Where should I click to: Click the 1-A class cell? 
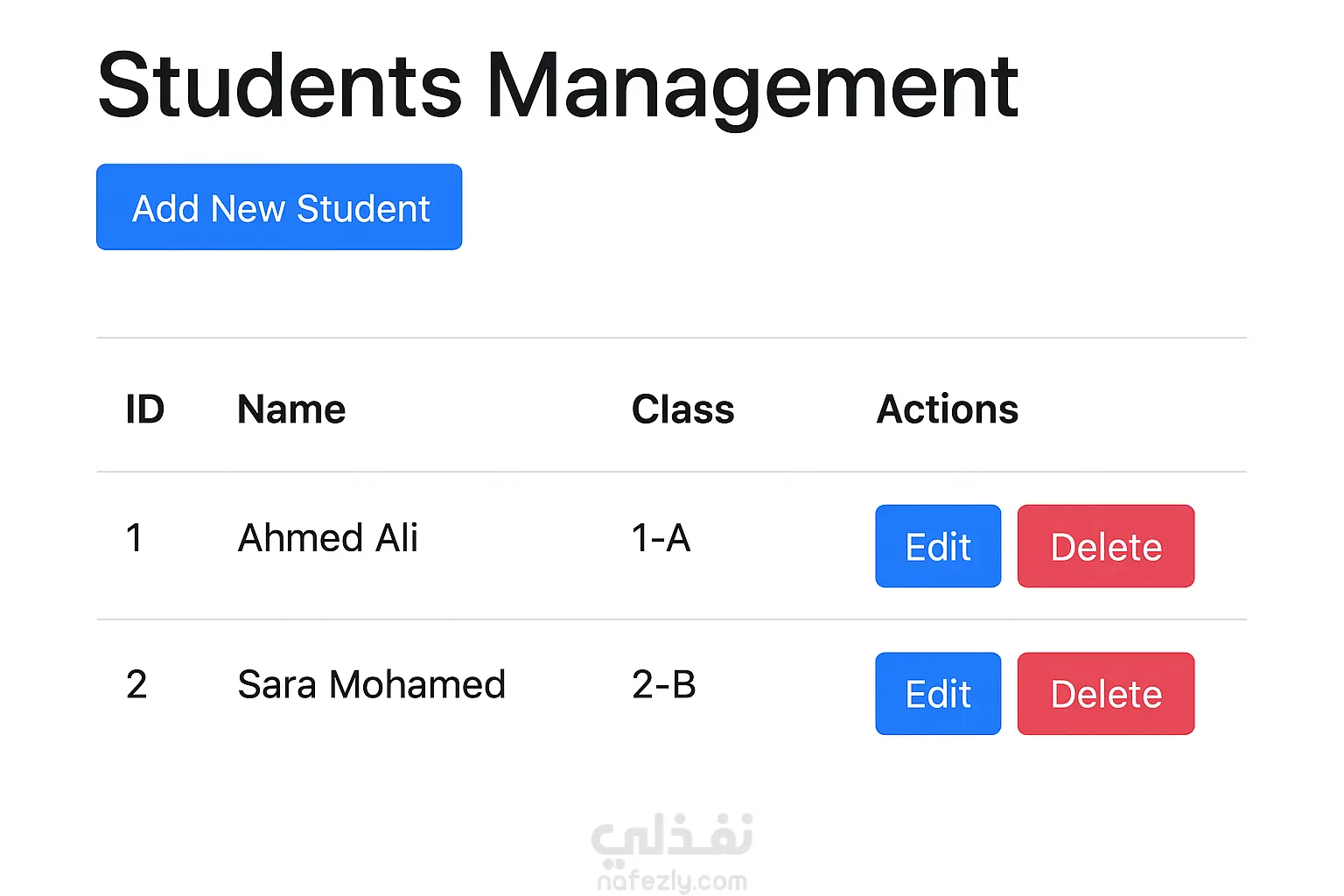click(661, 538)
